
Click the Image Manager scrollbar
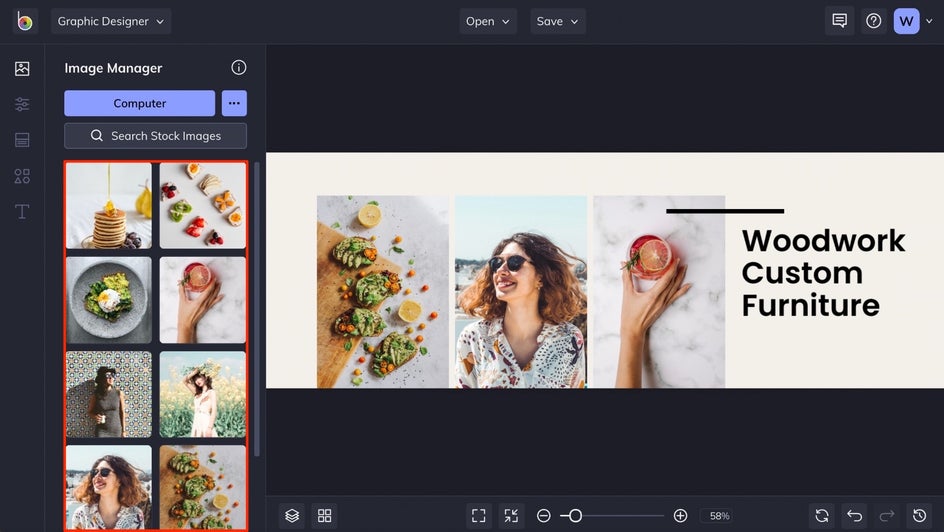(x=257, y=309)
